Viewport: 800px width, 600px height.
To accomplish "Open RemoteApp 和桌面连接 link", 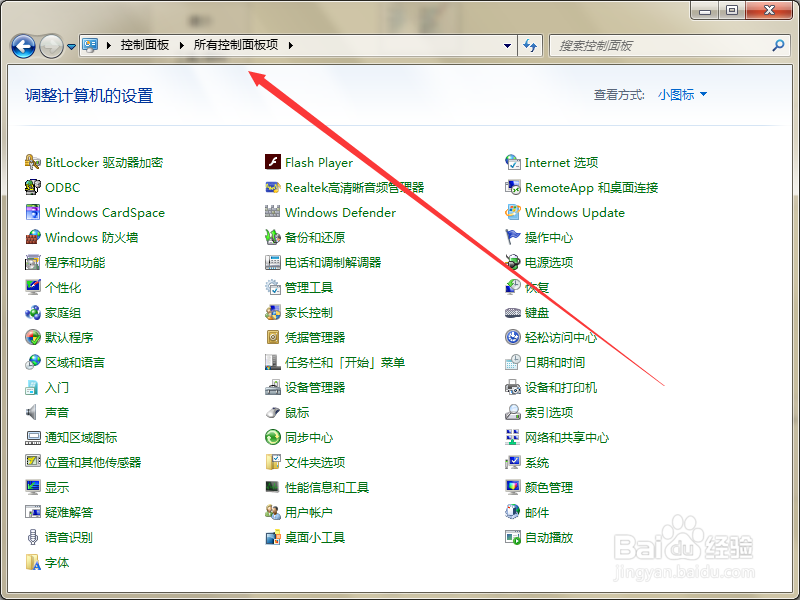I will coord(591,188).
